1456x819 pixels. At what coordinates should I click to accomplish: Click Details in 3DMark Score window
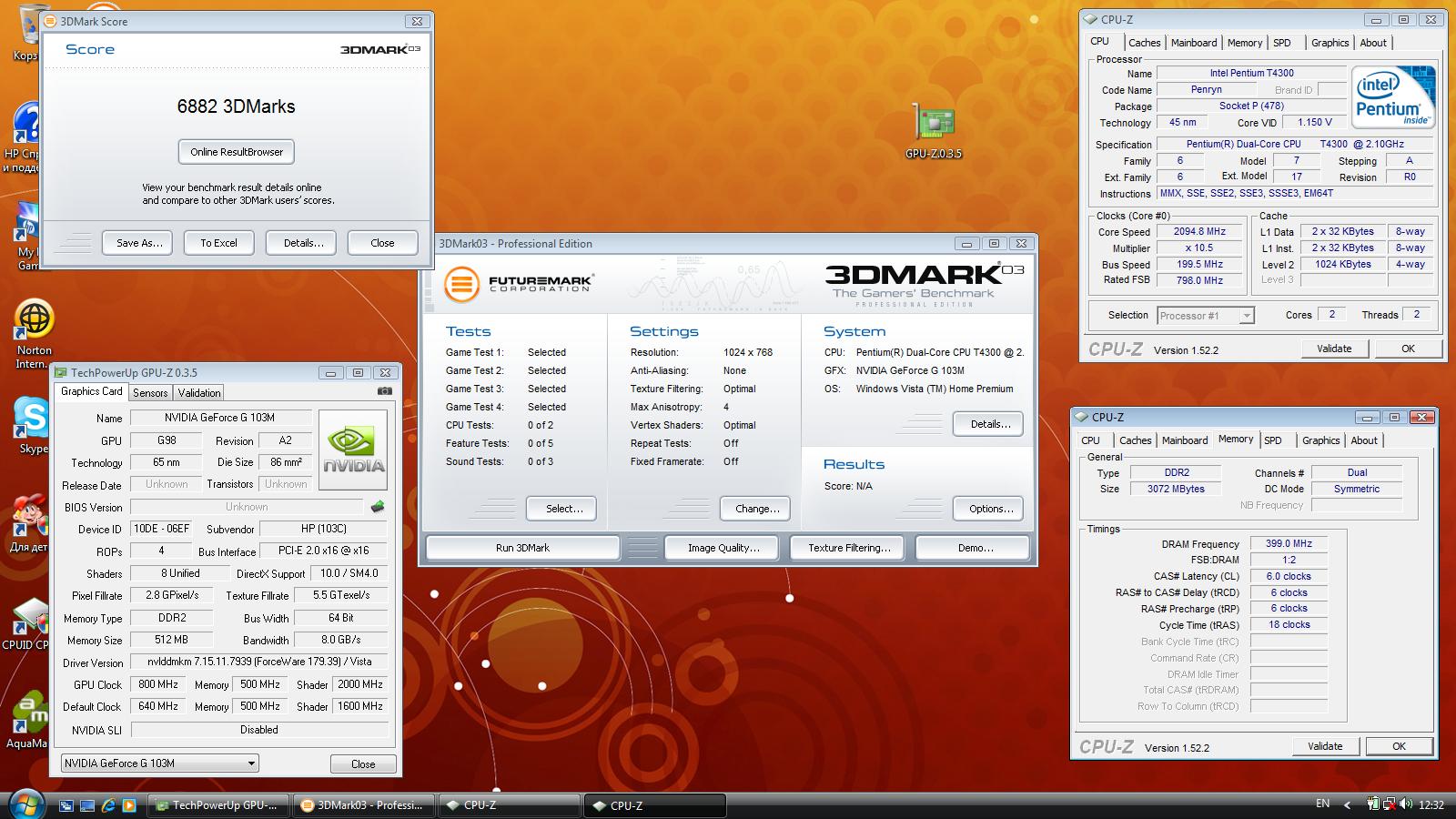point(303,243)
